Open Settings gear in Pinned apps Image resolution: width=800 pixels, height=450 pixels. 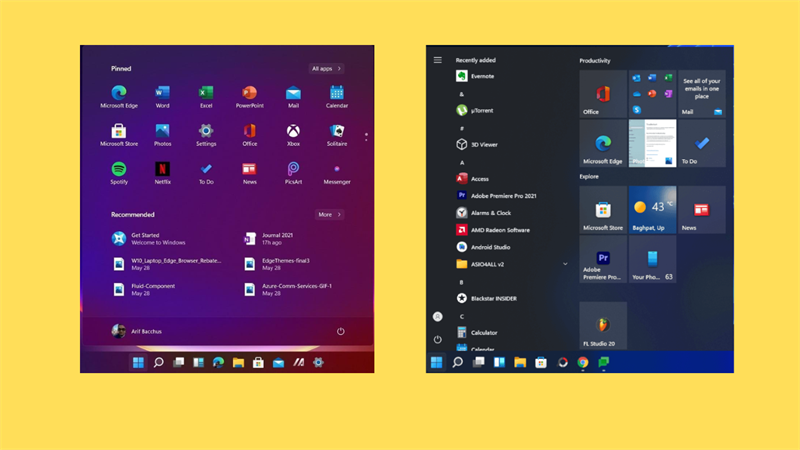[x=206, y=135]
